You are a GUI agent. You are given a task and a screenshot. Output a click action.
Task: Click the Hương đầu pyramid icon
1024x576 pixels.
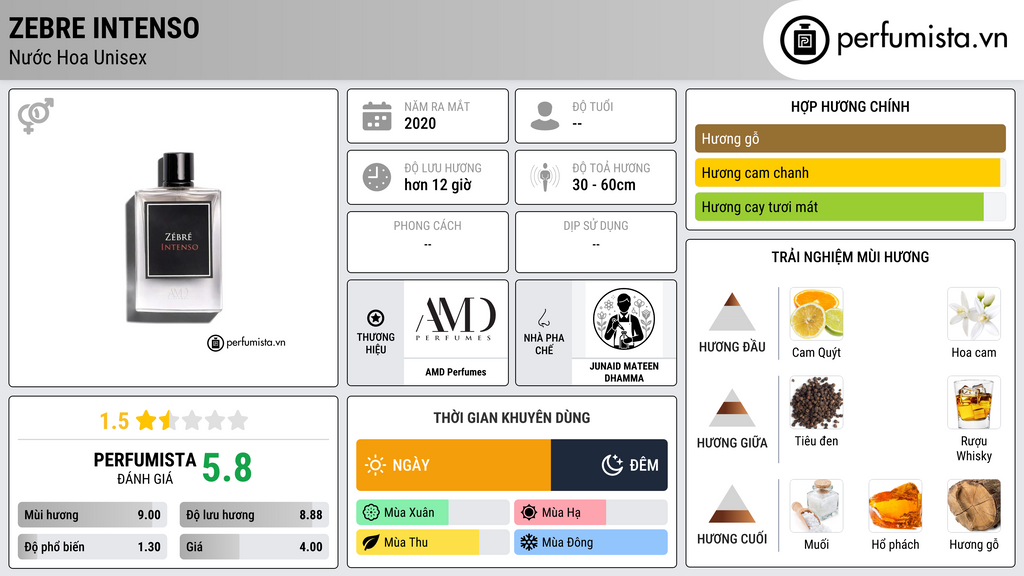click(732, 312)
